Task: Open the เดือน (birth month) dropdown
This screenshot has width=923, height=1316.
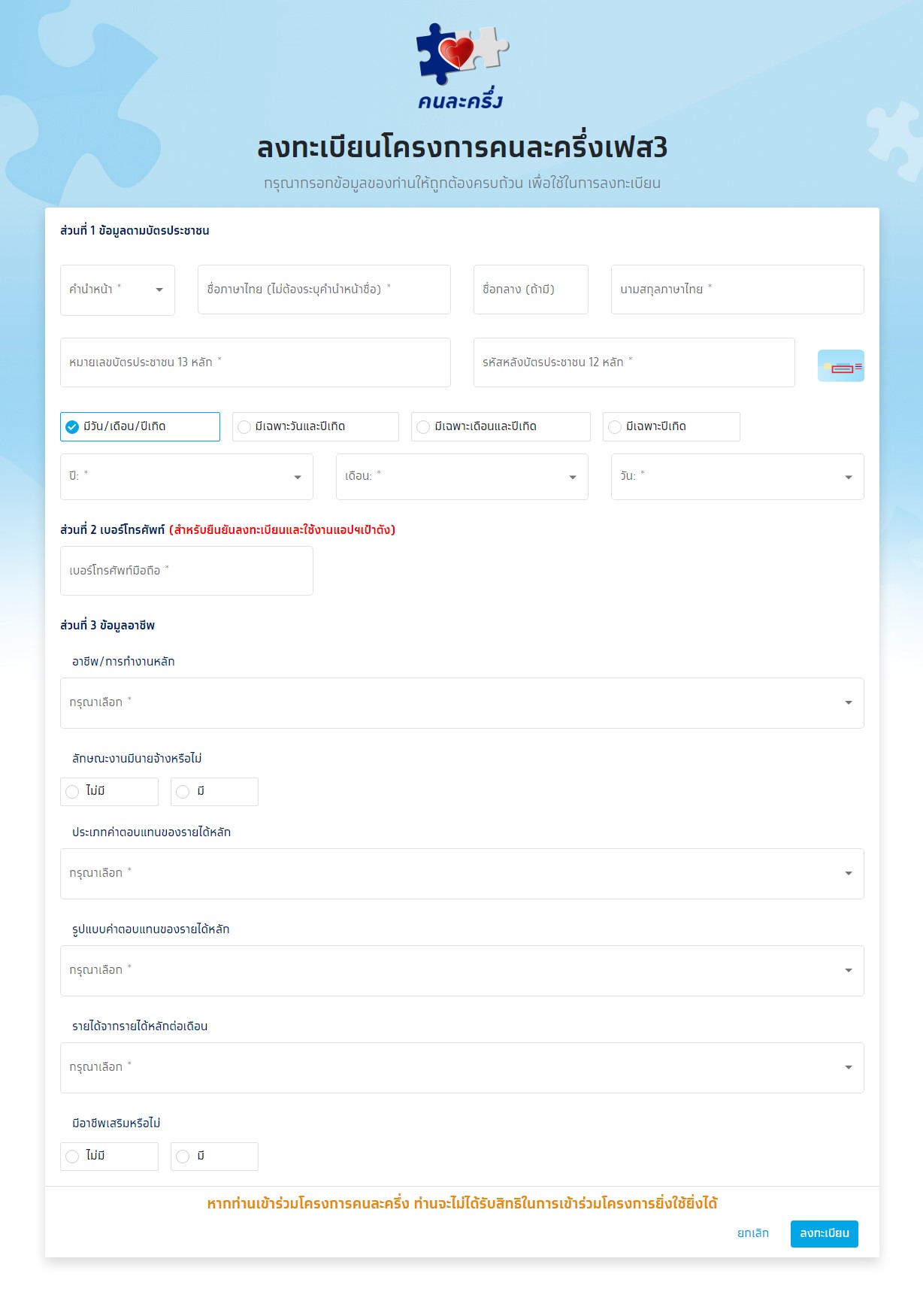Action: pyautogui.click(x=461, y=477)
